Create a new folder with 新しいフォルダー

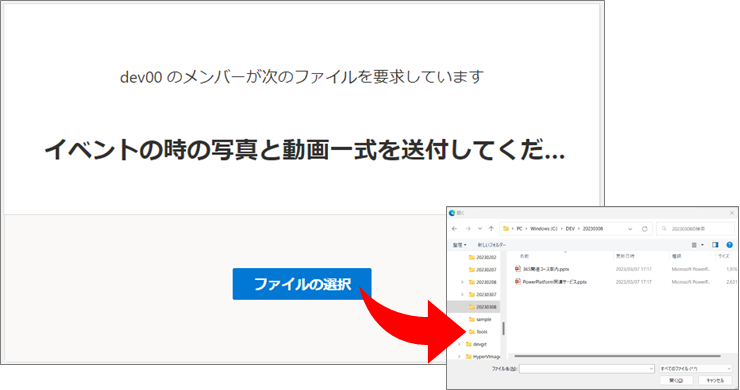point(492,245)
